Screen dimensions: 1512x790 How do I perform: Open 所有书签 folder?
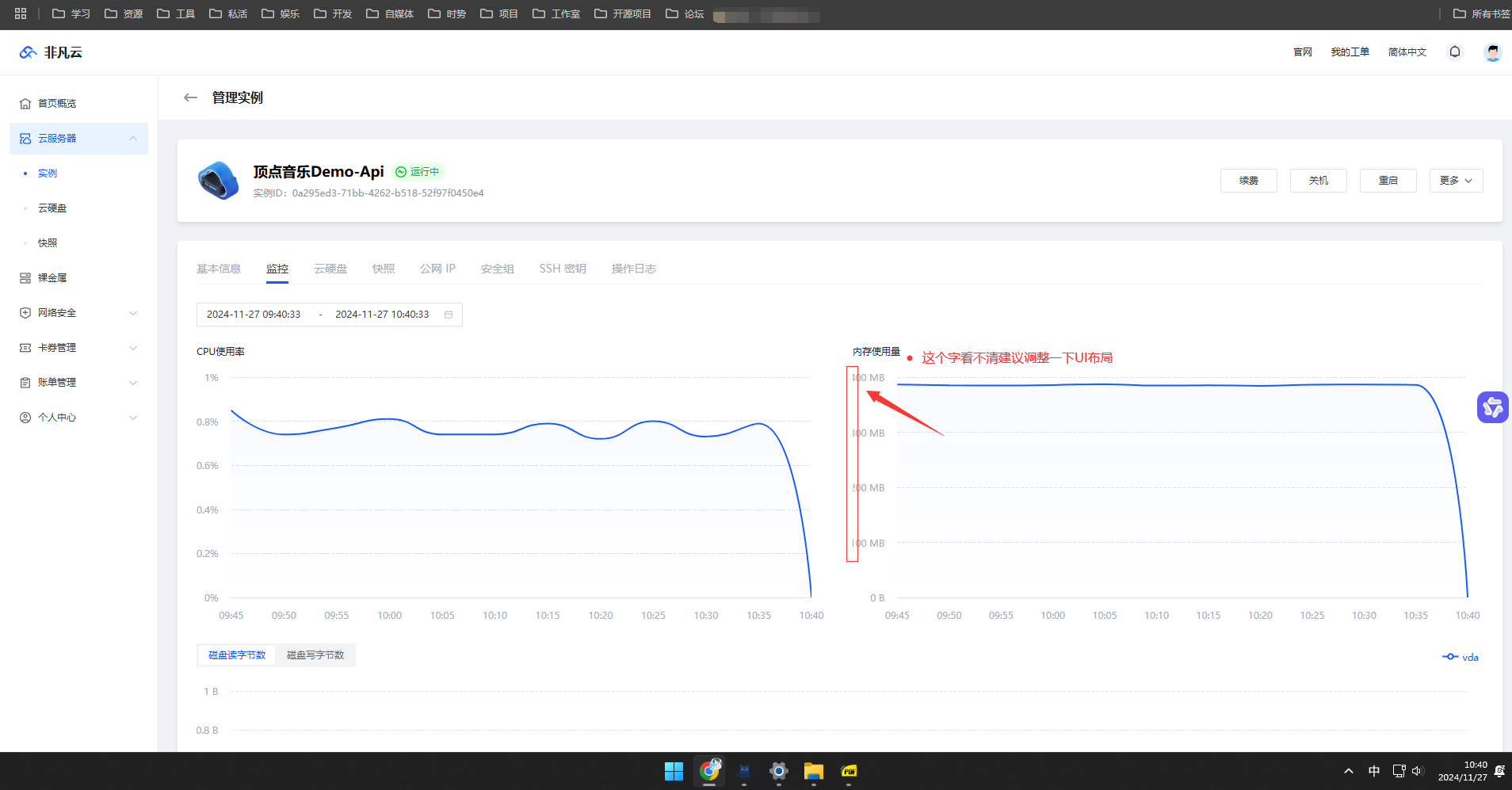coord(1482,13)
